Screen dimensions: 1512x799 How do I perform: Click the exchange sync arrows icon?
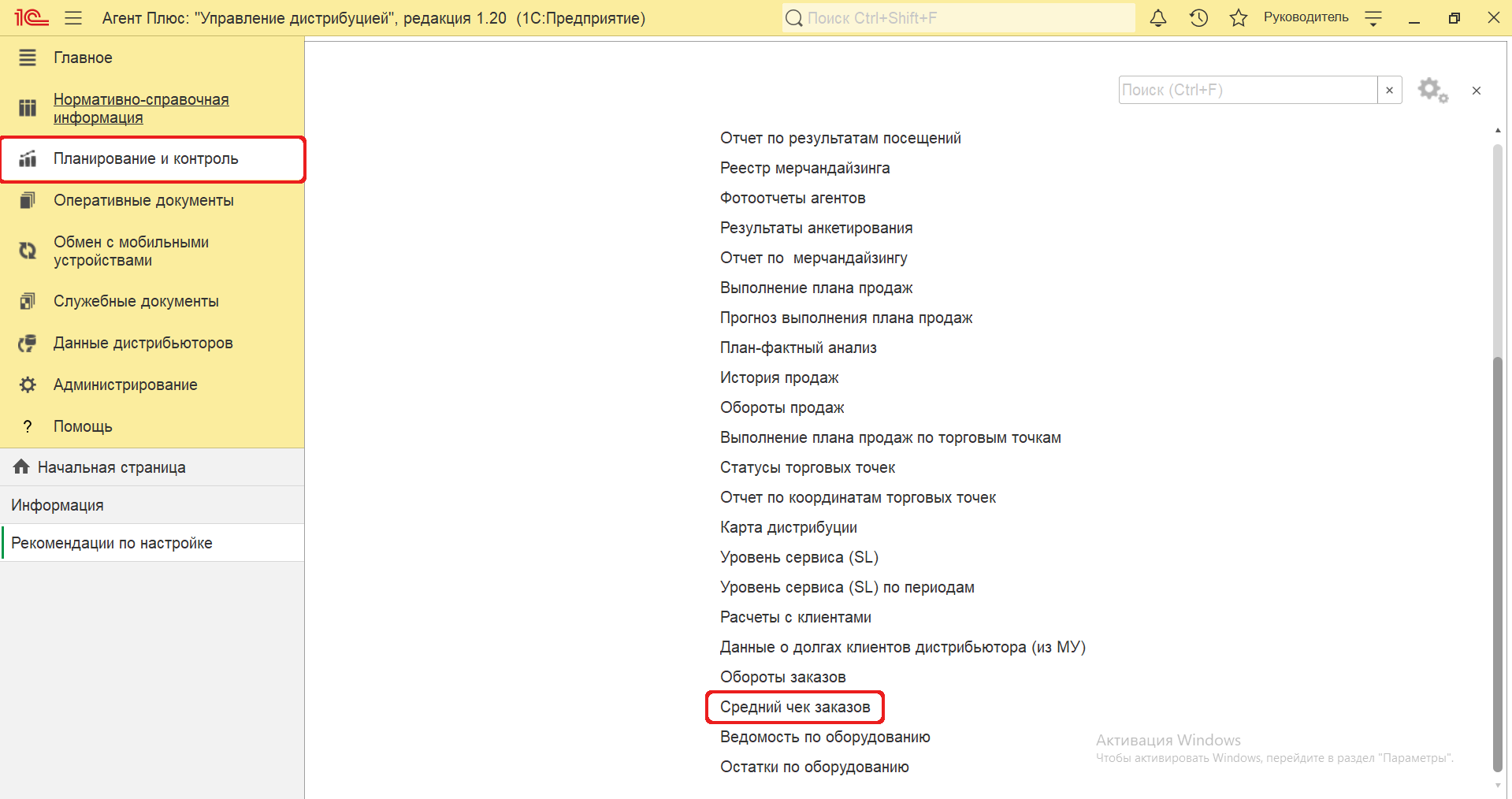(x=28, y=251)
